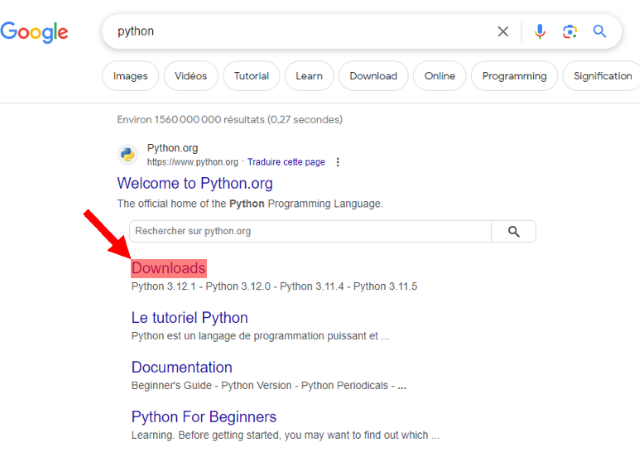This screenshot has height=453, width=640.
Task: Open Welcome to Python.org result
Action: 195,183
